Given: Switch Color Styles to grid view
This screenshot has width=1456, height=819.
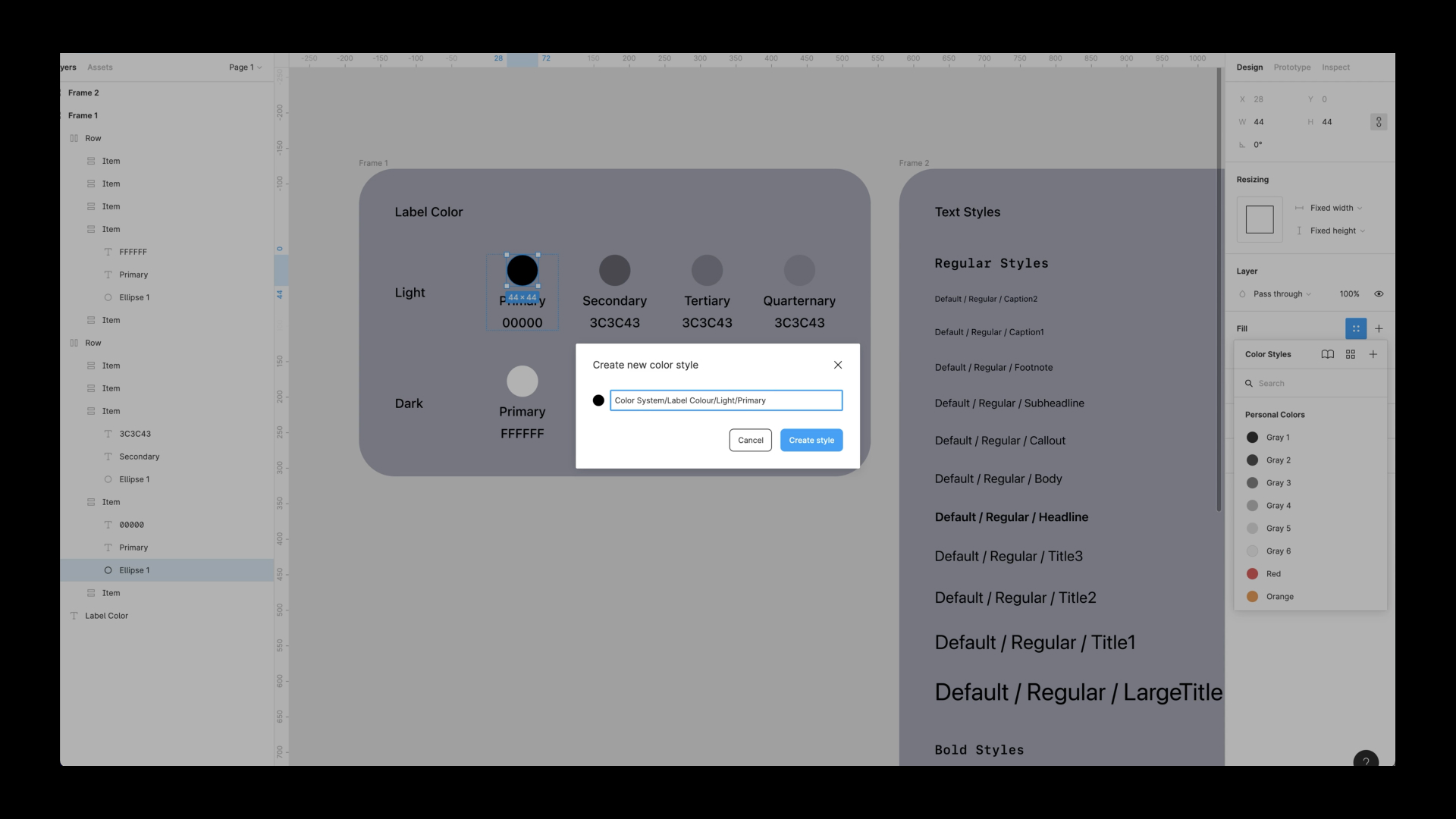Looking at the screenshot, I should 1351,354.
